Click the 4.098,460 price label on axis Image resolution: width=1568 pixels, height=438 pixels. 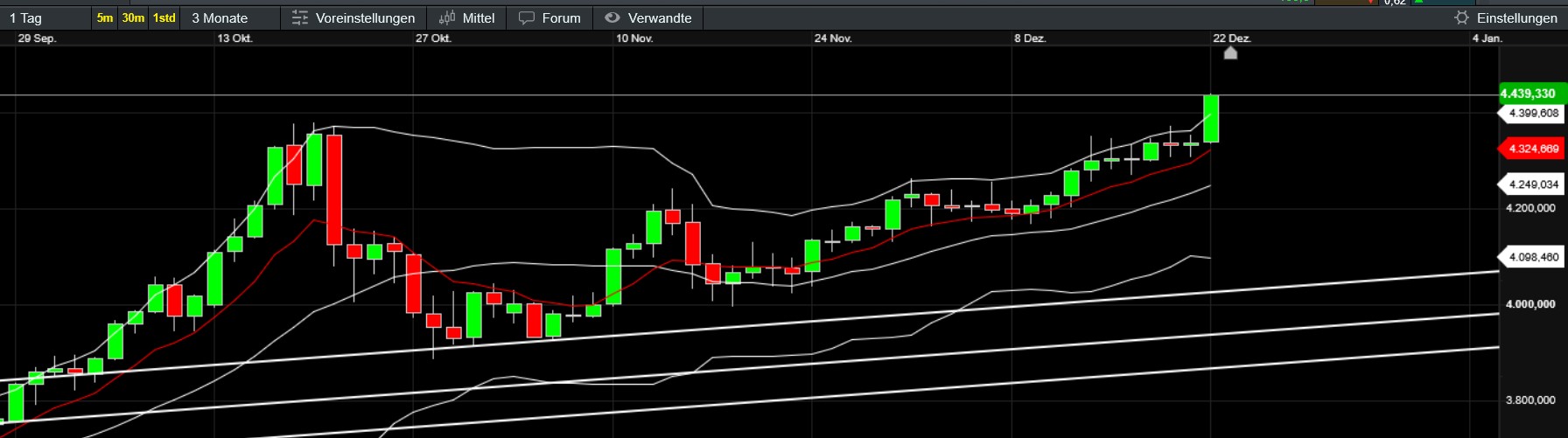1533,257
